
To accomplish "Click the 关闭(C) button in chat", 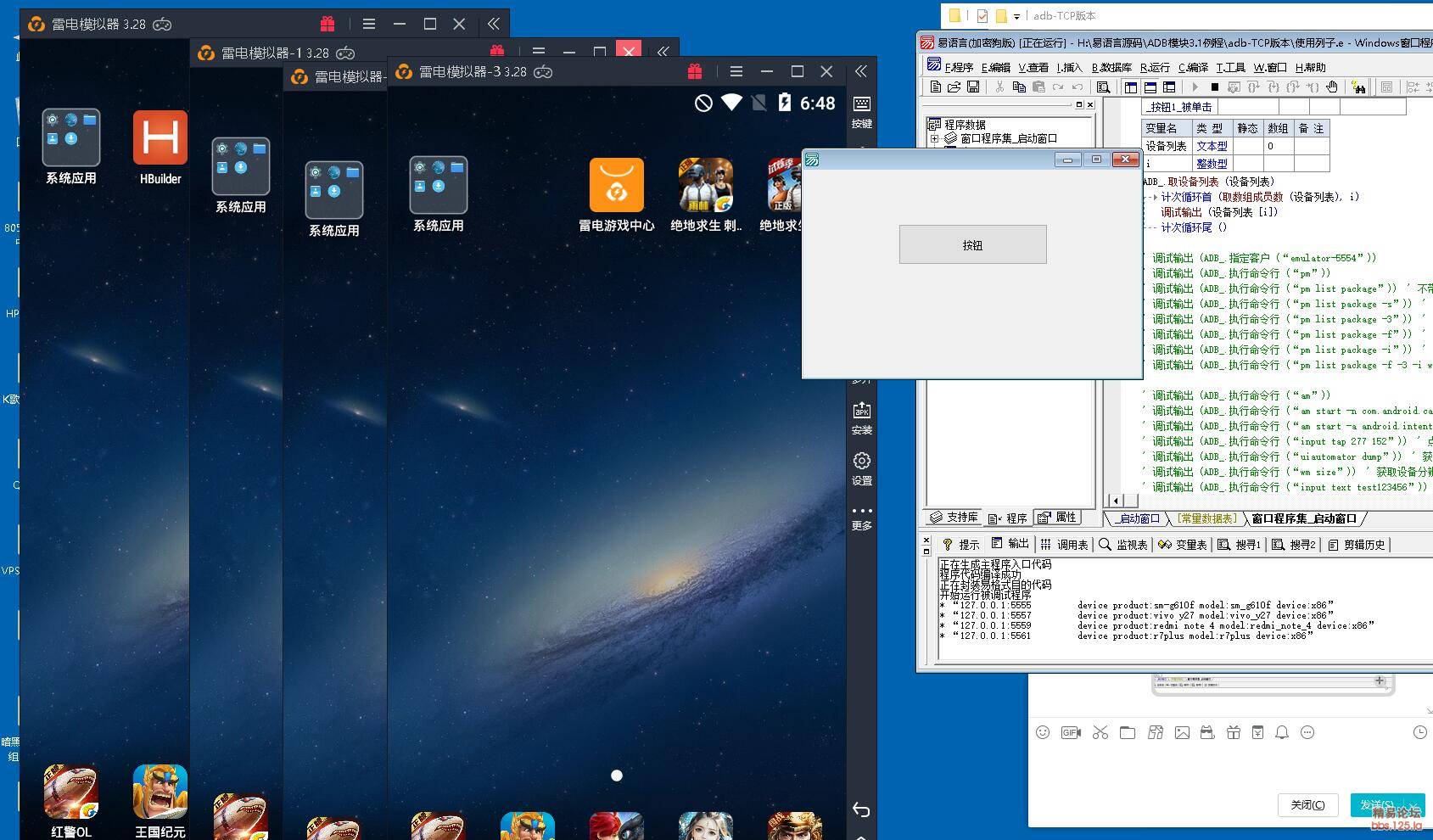I will click(x=1307, y=804).
